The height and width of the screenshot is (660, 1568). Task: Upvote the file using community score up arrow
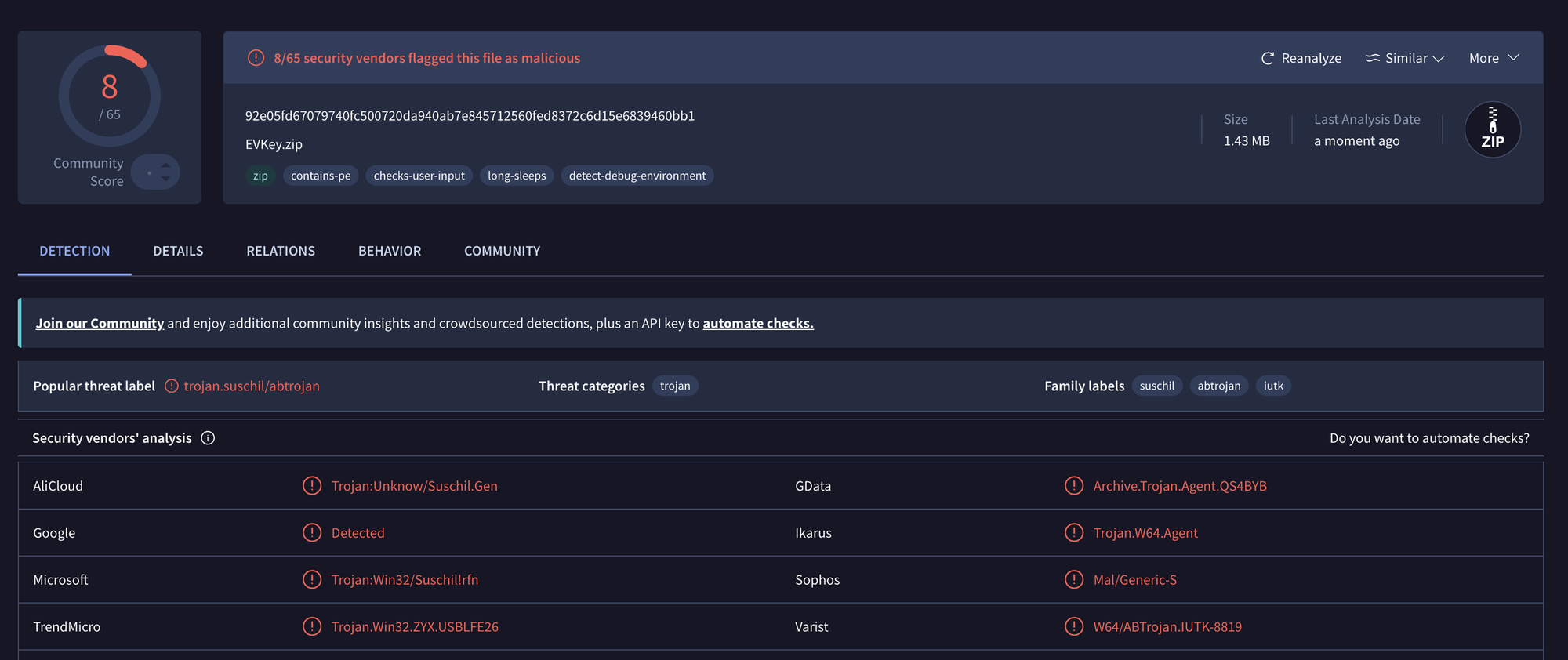(165, 165)
